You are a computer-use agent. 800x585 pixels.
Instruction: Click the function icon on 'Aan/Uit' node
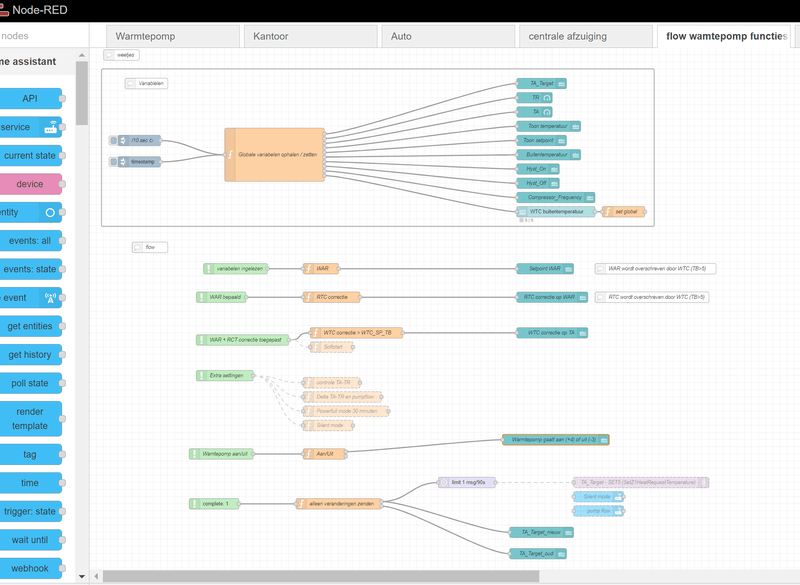[308, 453]
